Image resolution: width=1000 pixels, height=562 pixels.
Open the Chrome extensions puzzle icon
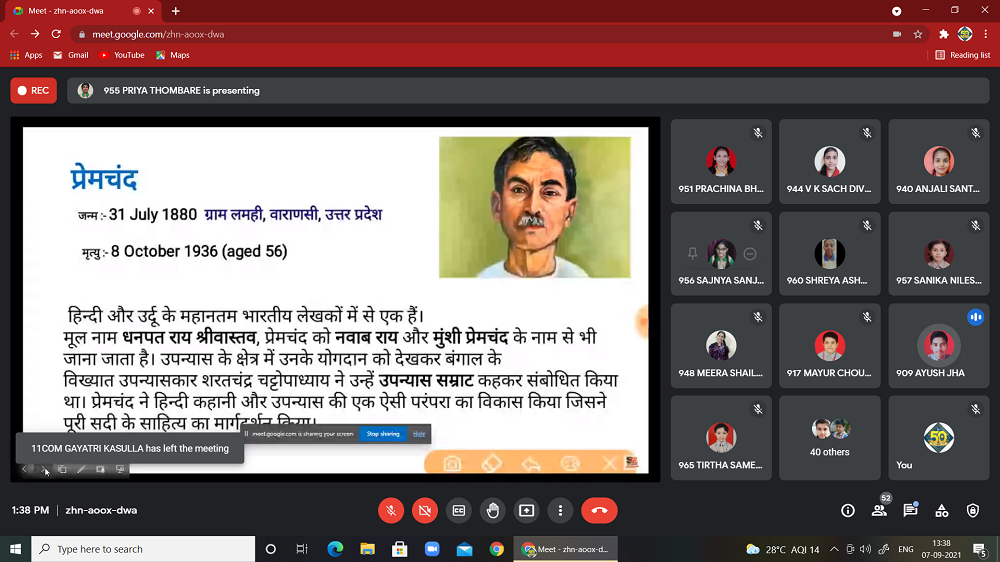(943, 34)
